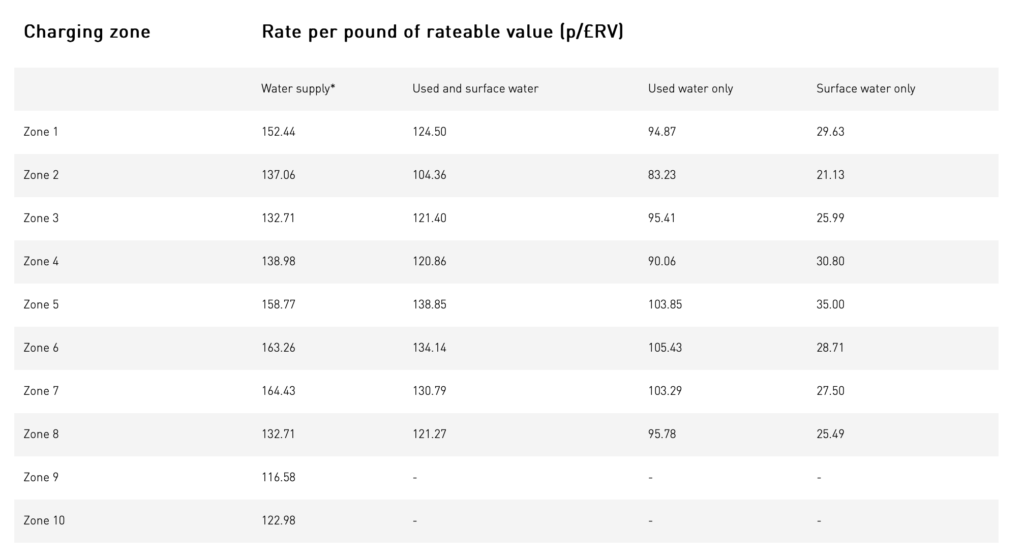Click the Zone 5 row label

[x=40, y=304]
